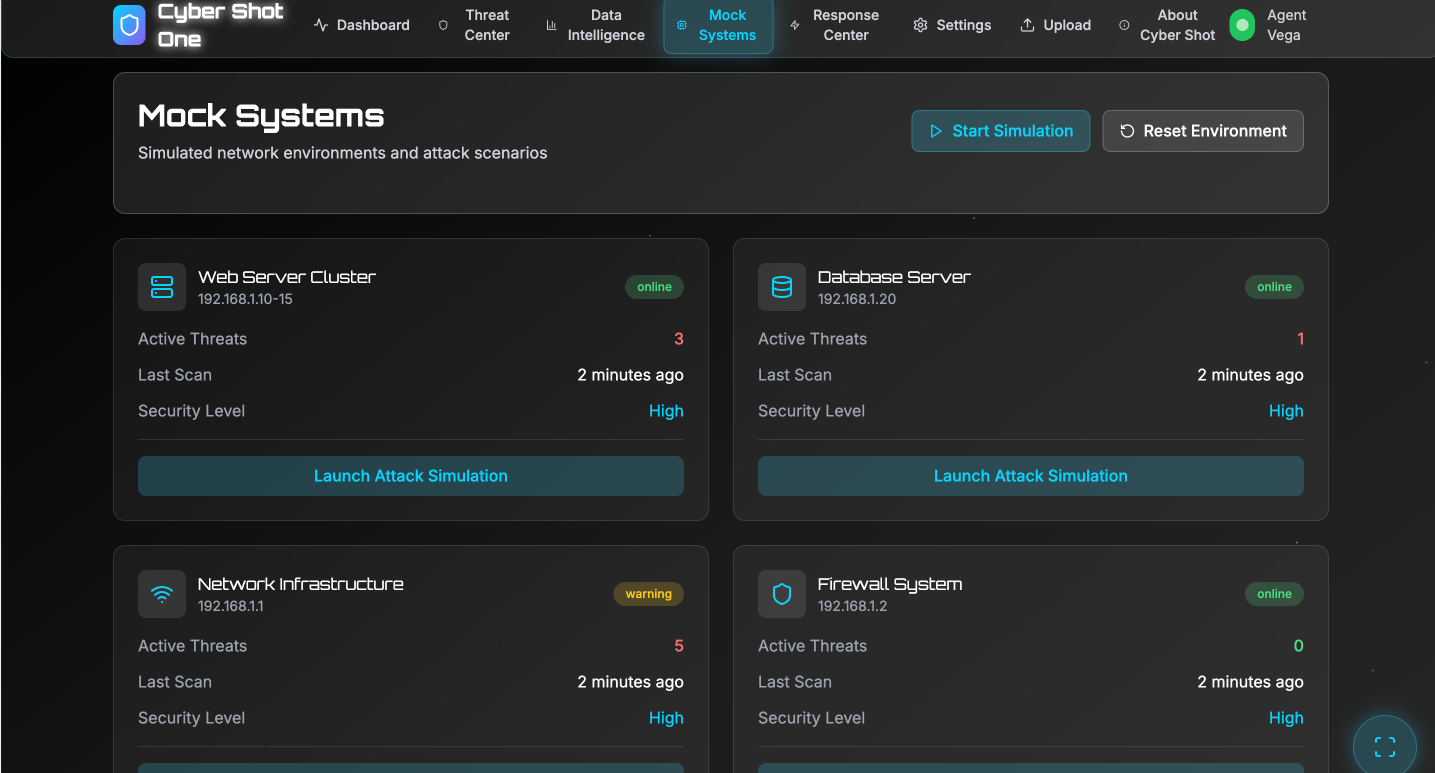Click the Cyber Shot One brand title
This screenshot has height=773, width=1435.
(221, 25)
